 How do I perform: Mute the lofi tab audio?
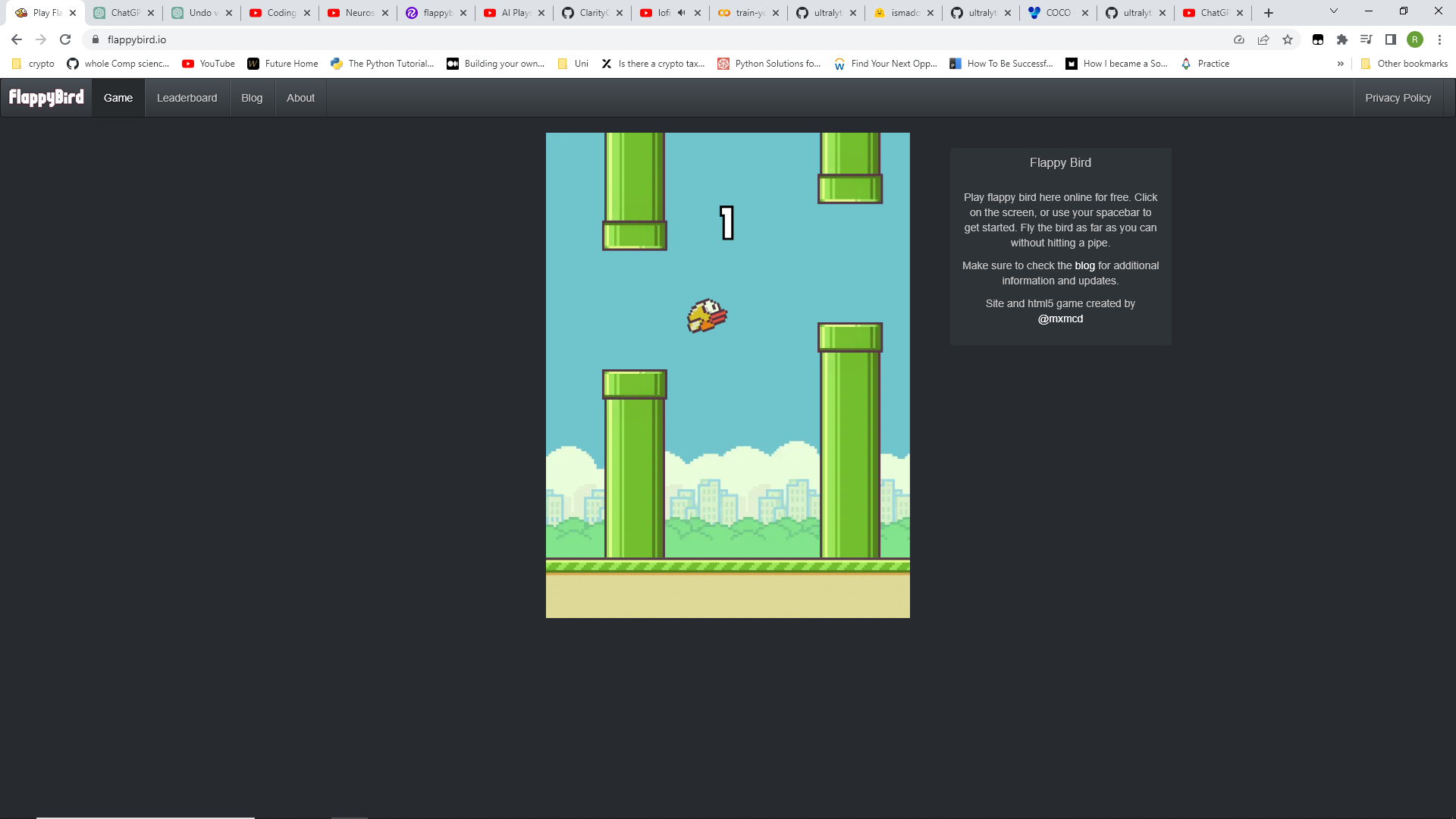pos(682,12)
